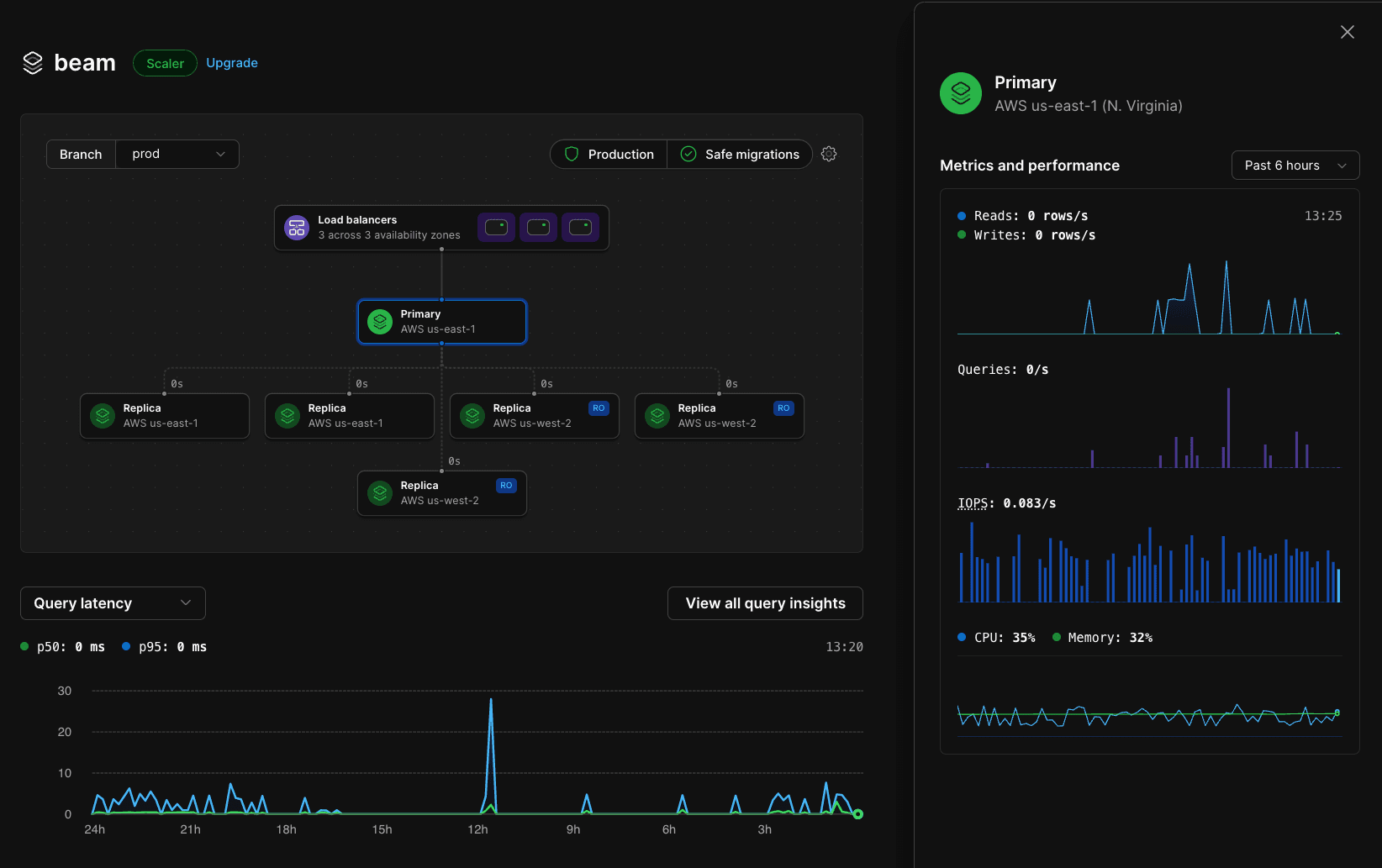Click the 13:25 timestamp in metrics
Screen dimensions: 1382x868
pos(1323,216)
